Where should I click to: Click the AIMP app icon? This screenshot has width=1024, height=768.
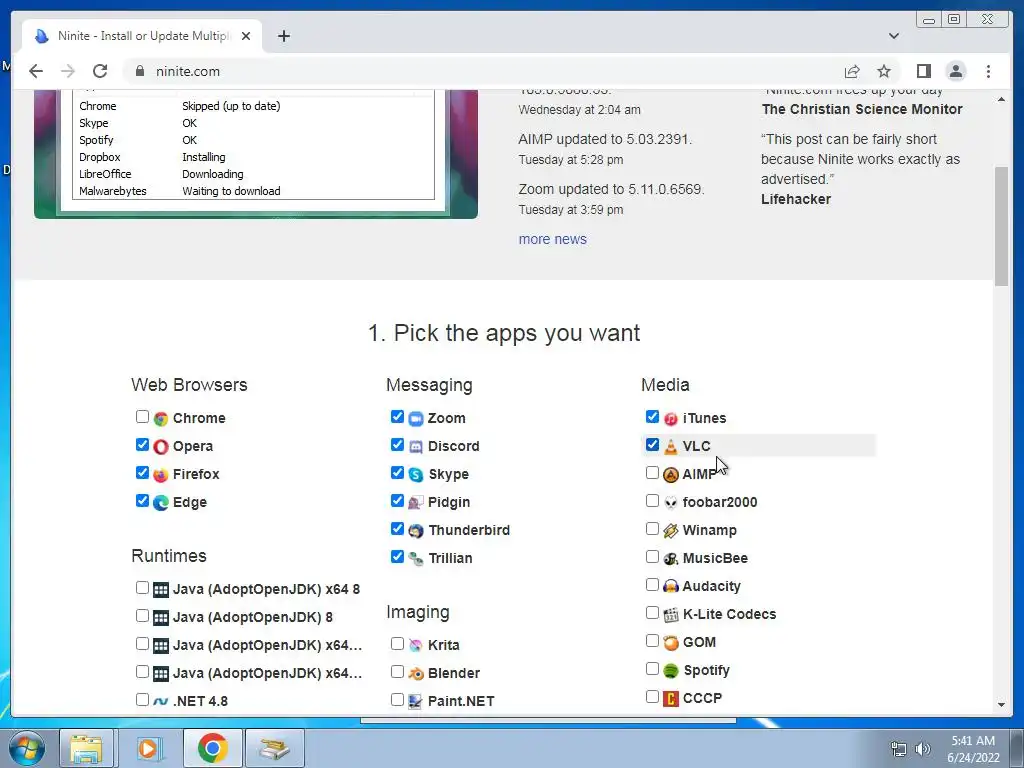671,475
